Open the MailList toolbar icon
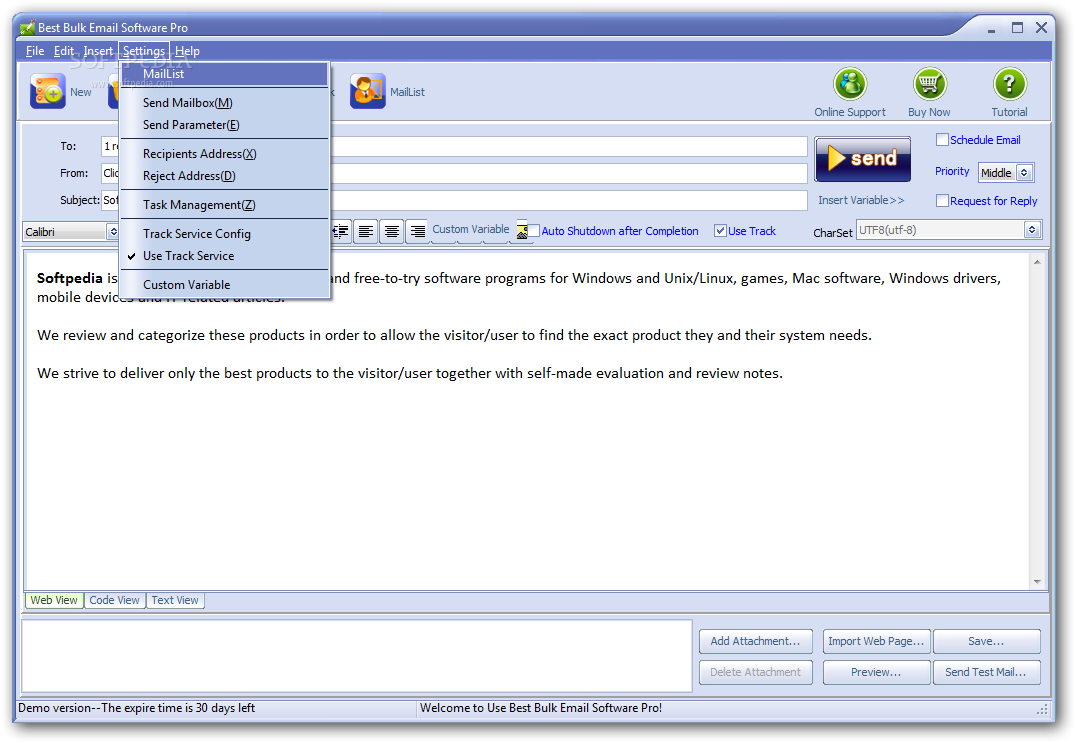 tap(367, 91)
